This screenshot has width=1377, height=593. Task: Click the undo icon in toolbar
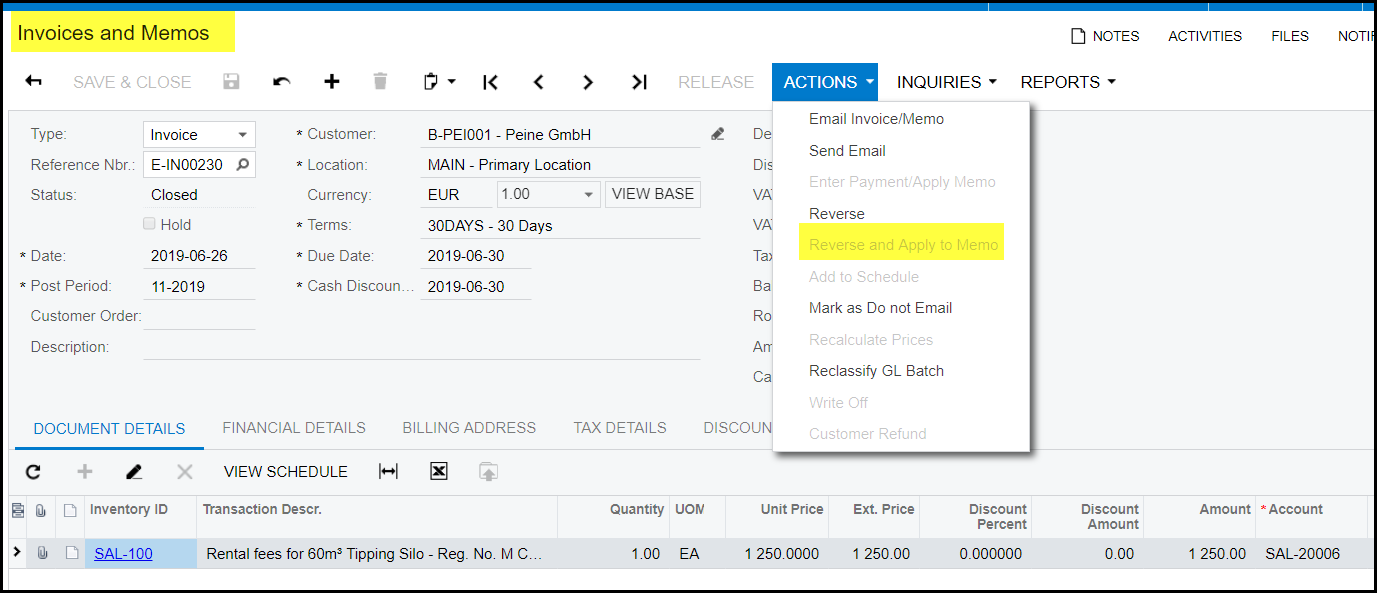pos(282,82)
